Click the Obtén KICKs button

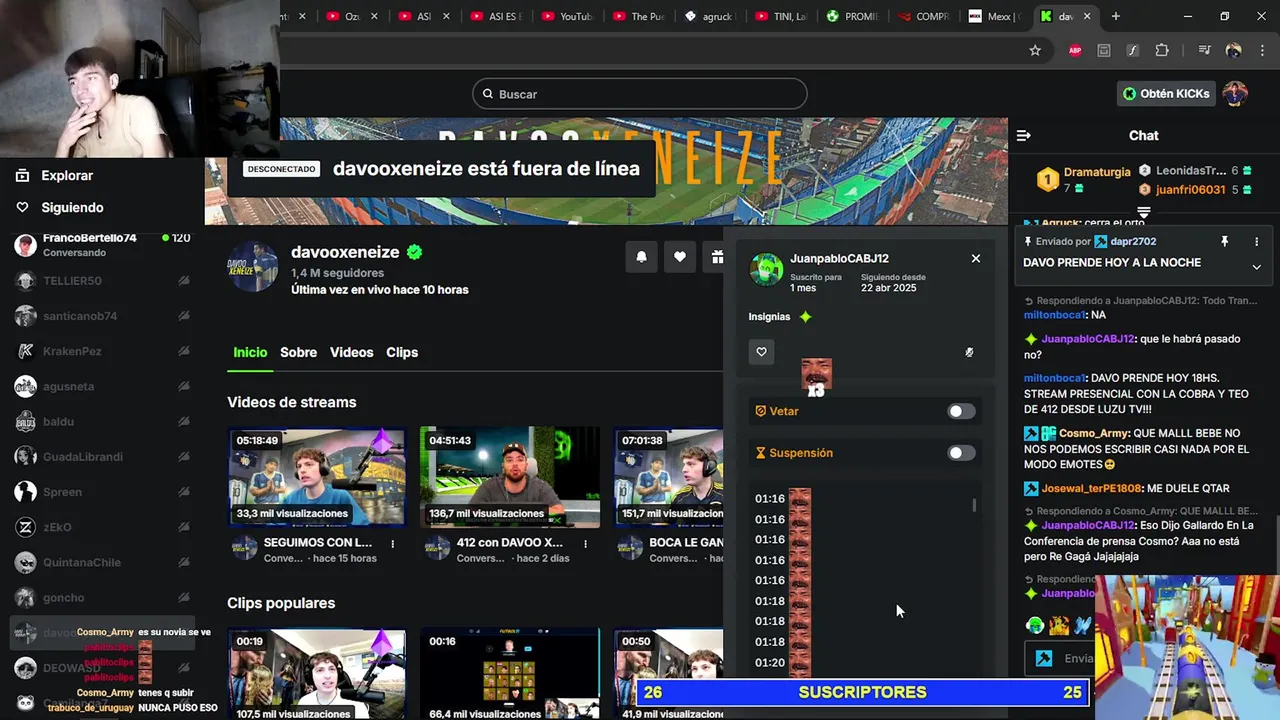pos(1166,94)
